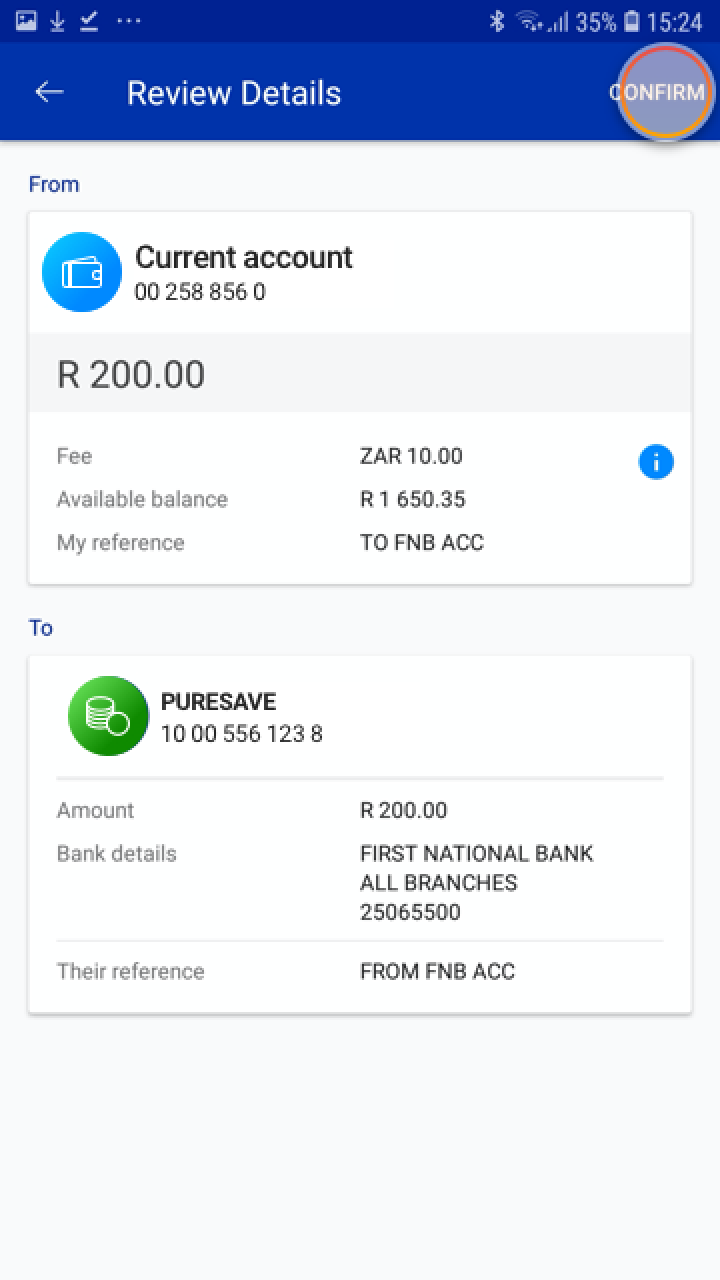Tap the Bluetooth status bar icon
This screenshot has height=1280, width=720.
click(x=497, y=21)
